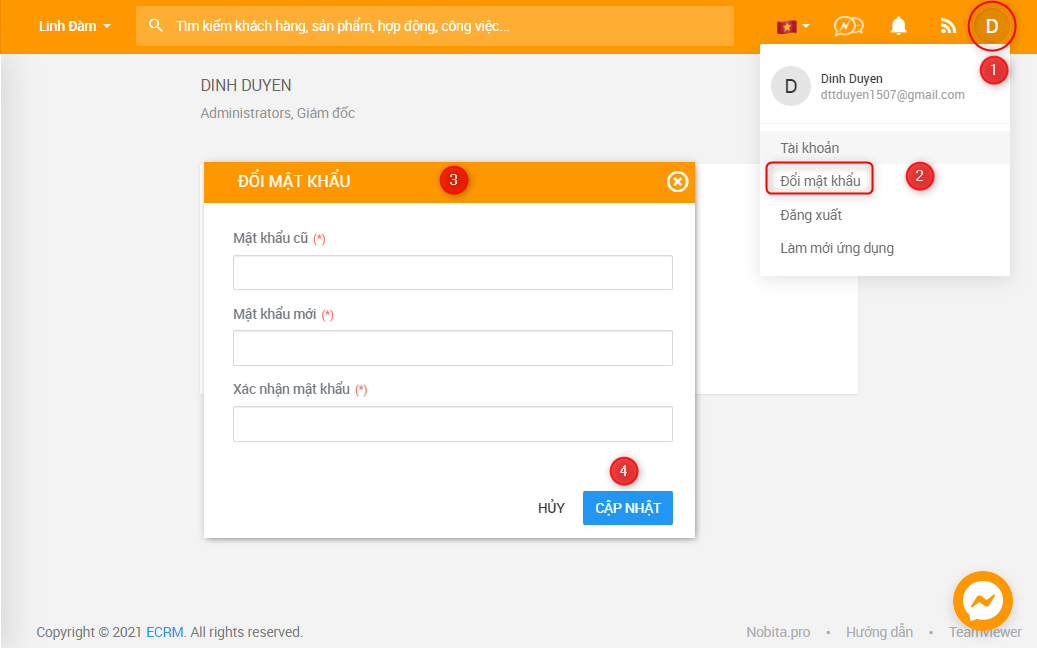Image resolution: width=1037 pixels, height=648 pixels.
Task: Open the notifications bell
Action: tap(898, 26)
